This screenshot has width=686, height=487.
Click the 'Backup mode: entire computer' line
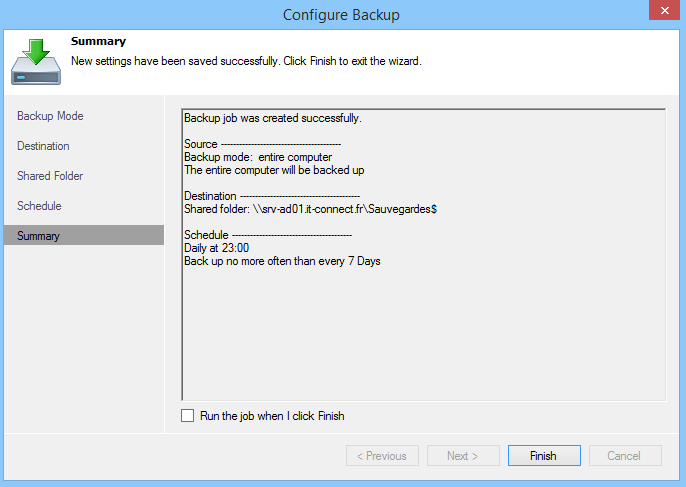(x=258, y=158)
